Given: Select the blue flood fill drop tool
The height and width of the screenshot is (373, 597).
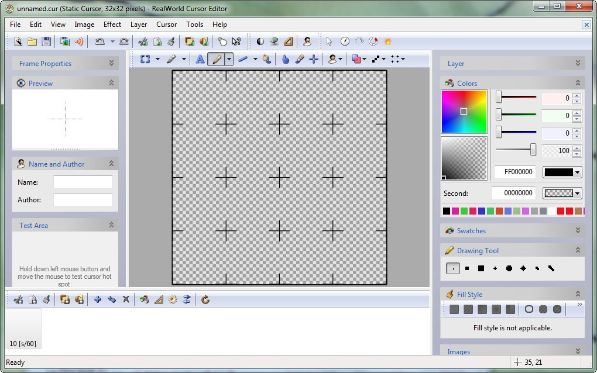Looking at the screenshot, I should [x=285, y=59].
